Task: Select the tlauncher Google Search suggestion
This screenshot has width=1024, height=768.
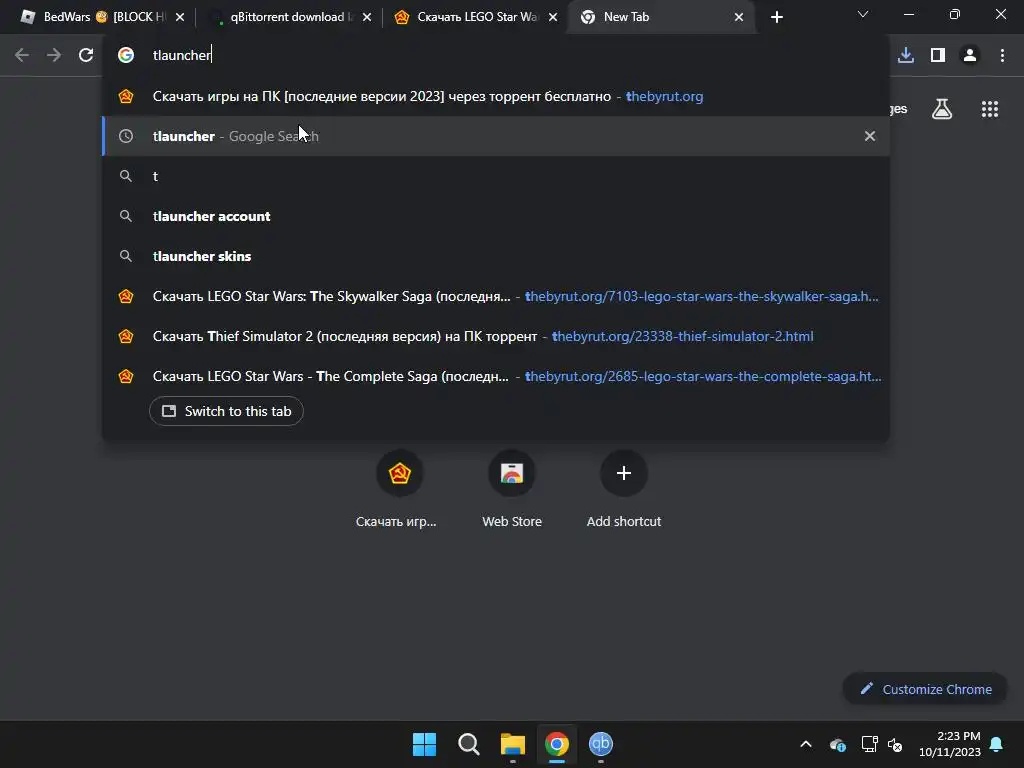Action: (496, 136)
